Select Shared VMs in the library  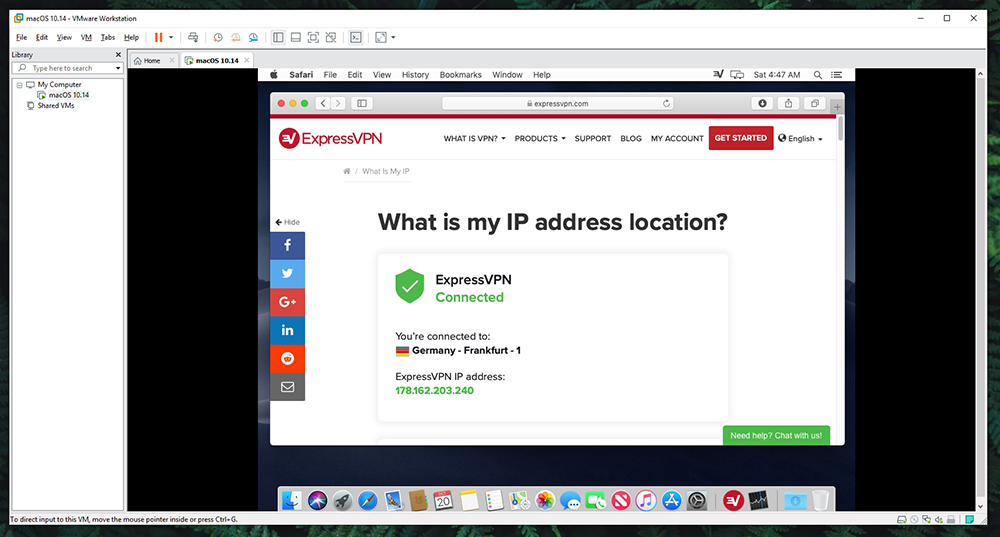[x=55, y=106]
